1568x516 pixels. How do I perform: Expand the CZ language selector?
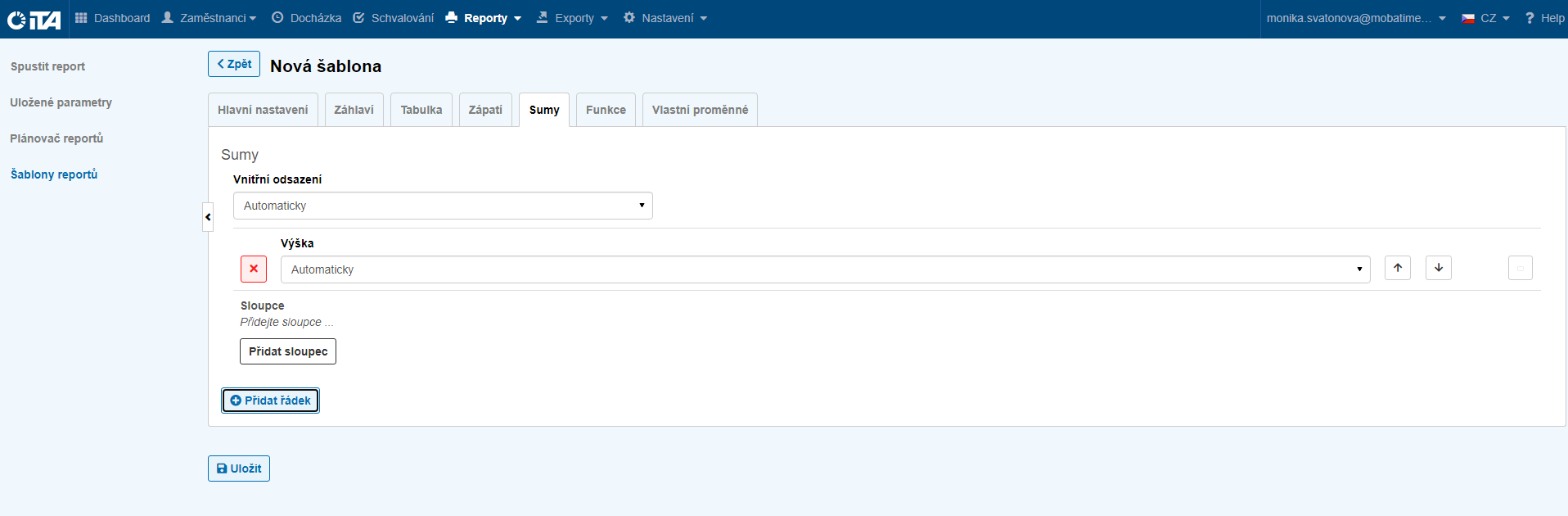click(x=1486, y=18)
